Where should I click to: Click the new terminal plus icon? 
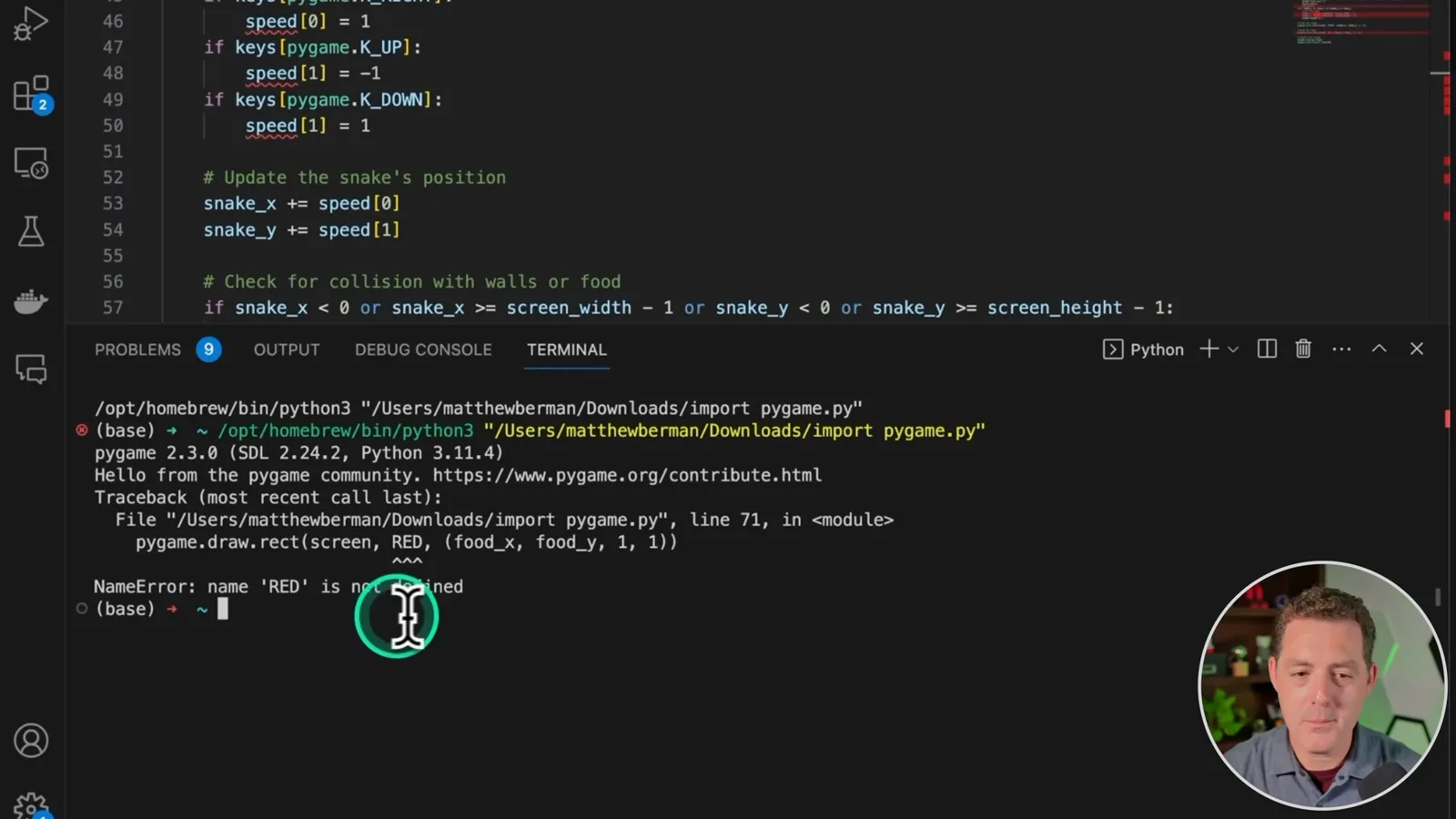tap(1208, 349)
